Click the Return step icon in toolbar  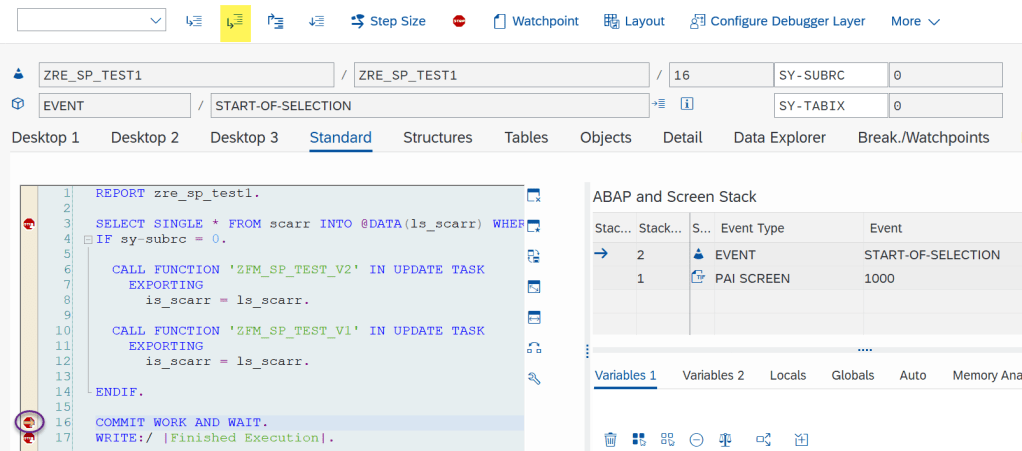click(x=276, y=21)
